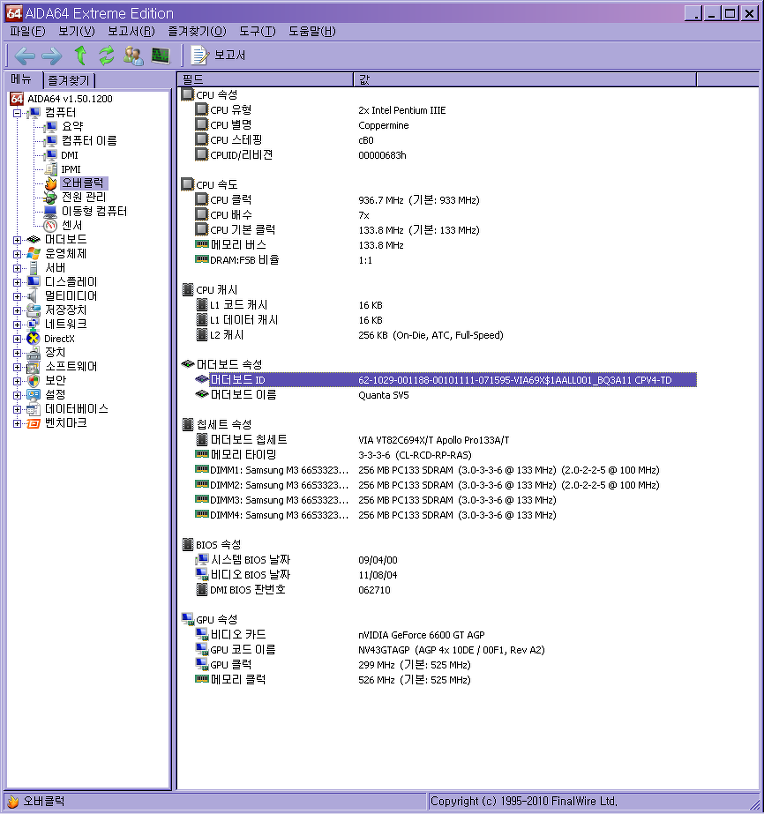Click the 디스플레이 monitor icon

click(33, 282)
